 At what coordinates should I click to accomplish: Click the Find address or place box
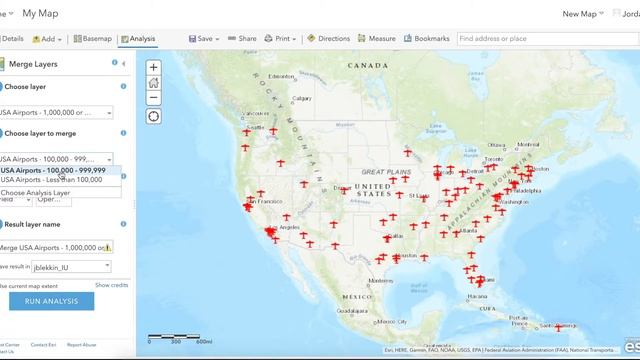point(548,39)
